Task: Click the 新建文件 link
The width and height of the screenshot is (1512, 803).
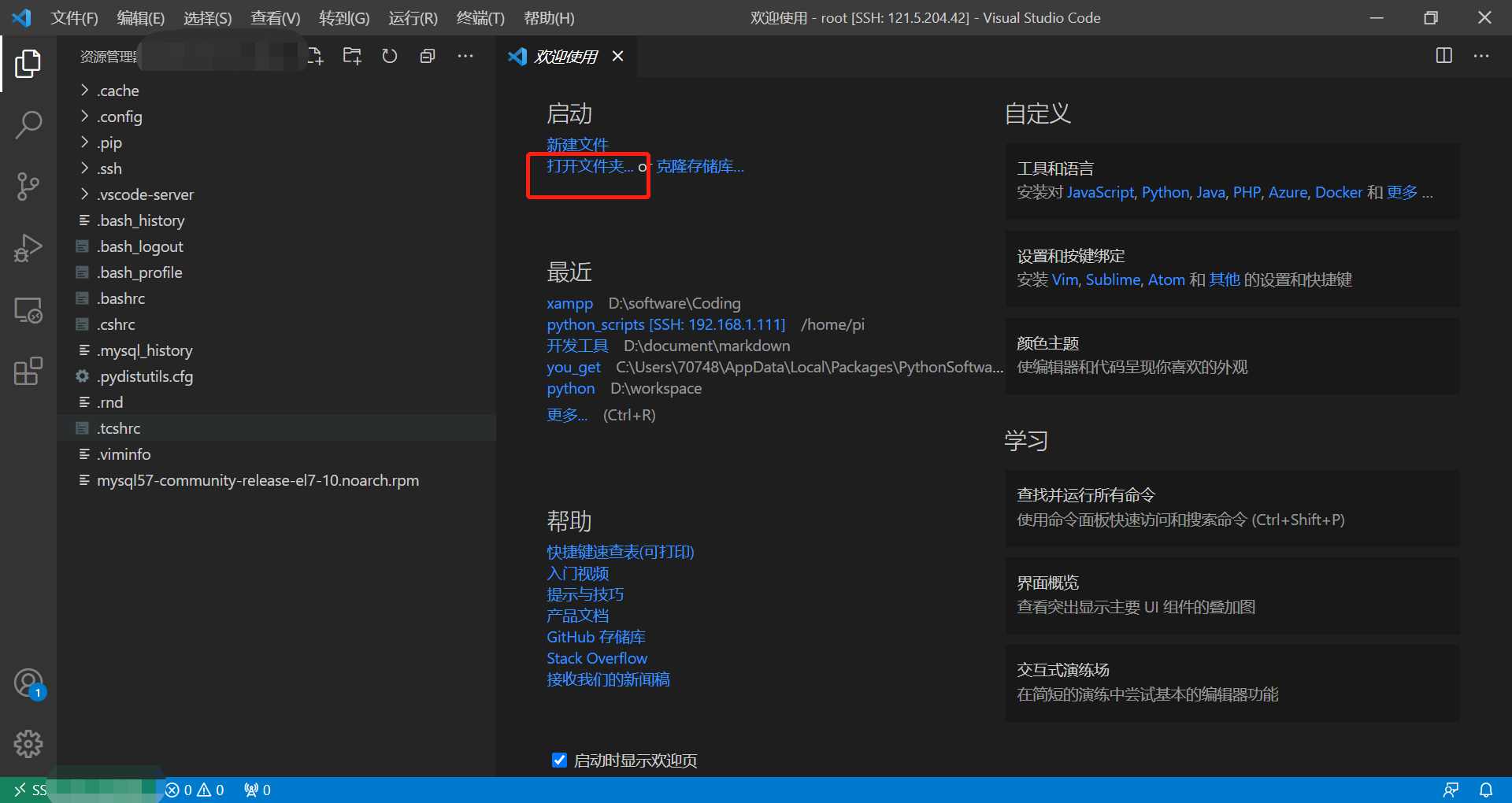Action: pos(577,145)
